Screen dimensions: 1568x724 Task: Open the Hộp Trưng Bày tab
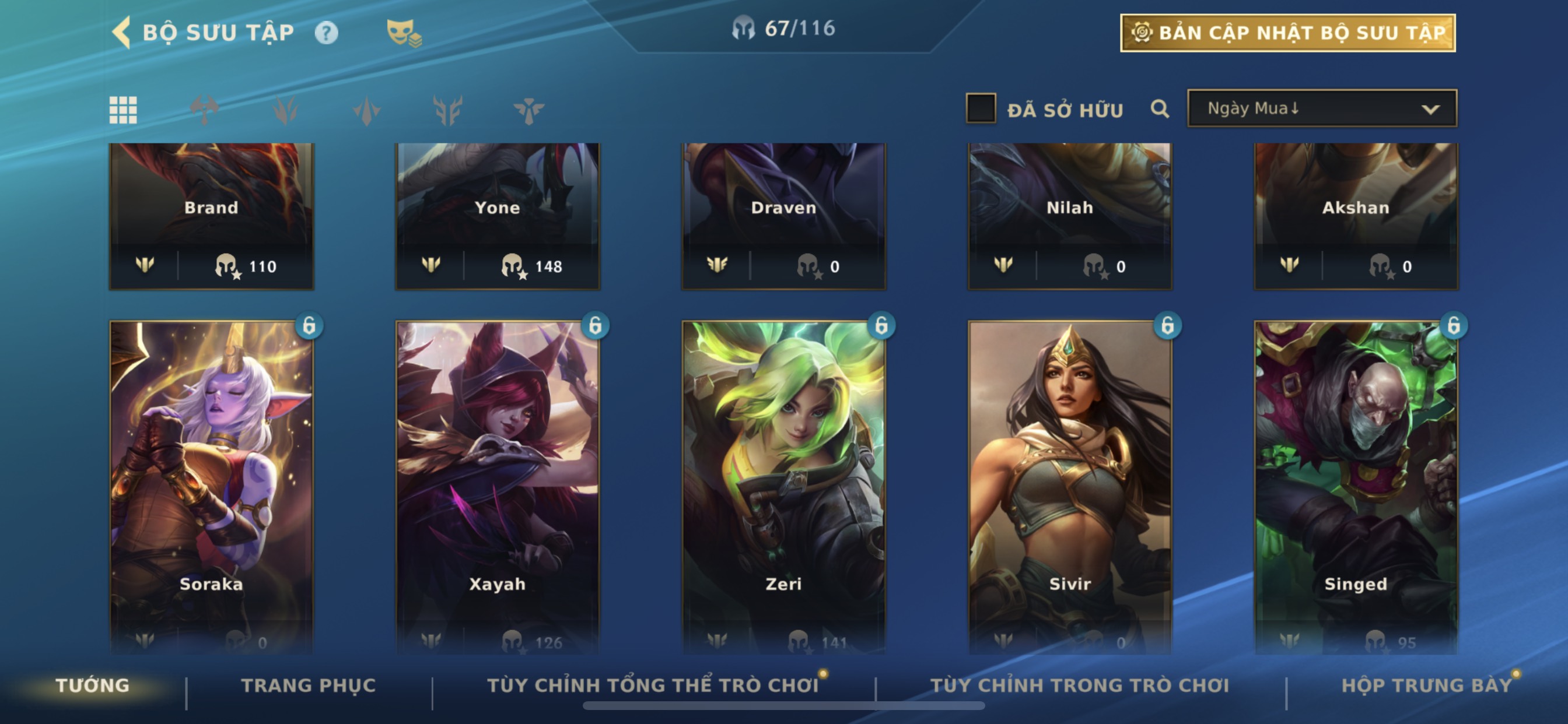click(x=1427, y=686)
